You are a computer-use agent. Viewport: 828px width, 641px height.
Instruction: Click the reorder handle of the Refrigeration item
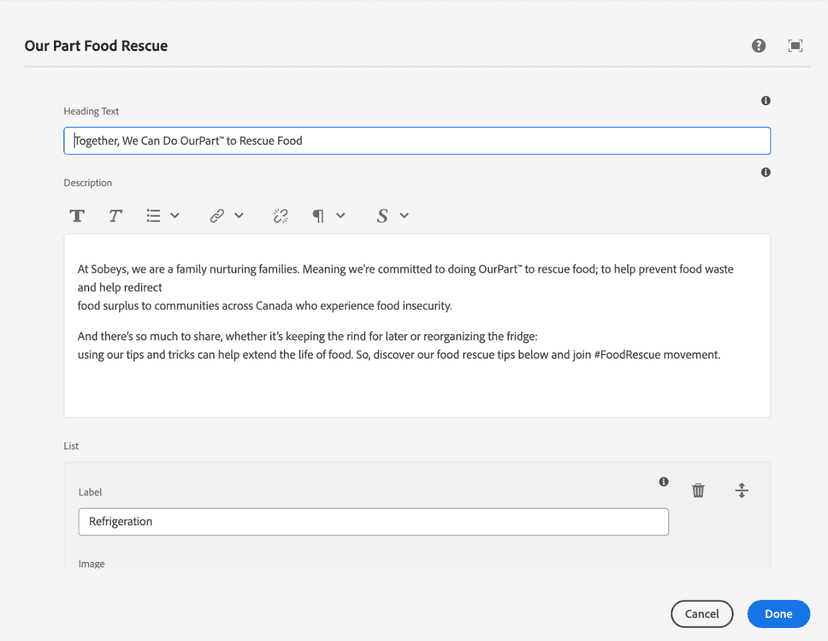(741, 490)
